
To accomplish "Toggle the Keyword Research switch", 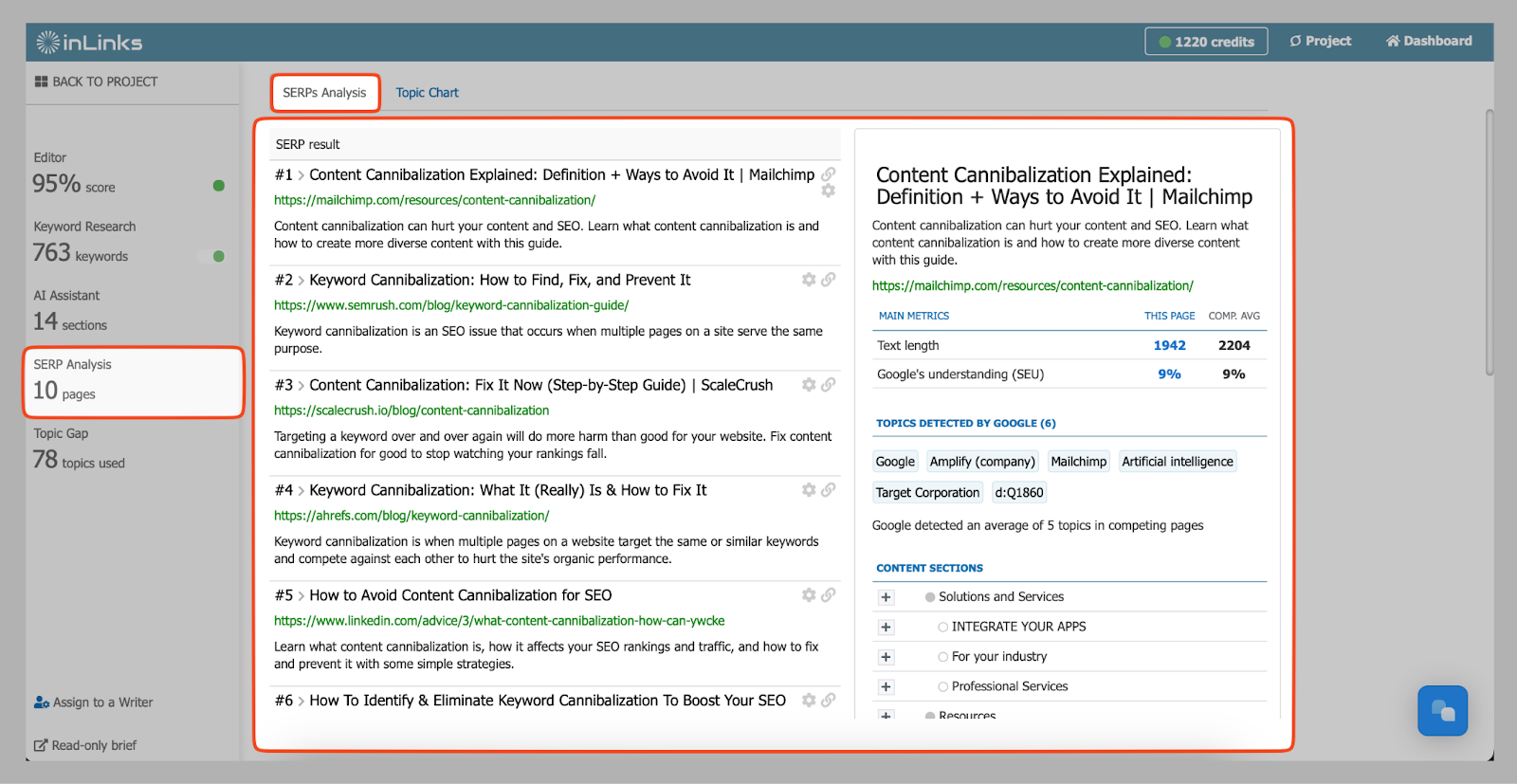I will (211, 256).
